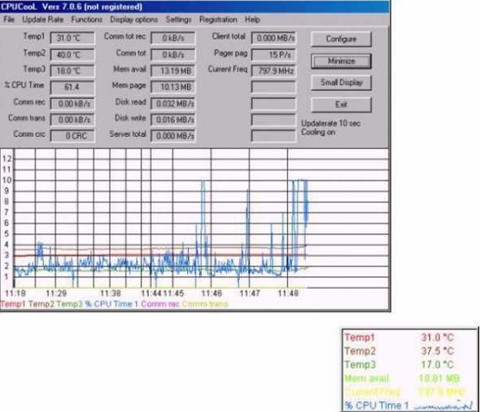Viewport: 480px width, 412px height.
Task: Click the CPUCool title bar
Action: pyautogui.click(x=195, y=7)
